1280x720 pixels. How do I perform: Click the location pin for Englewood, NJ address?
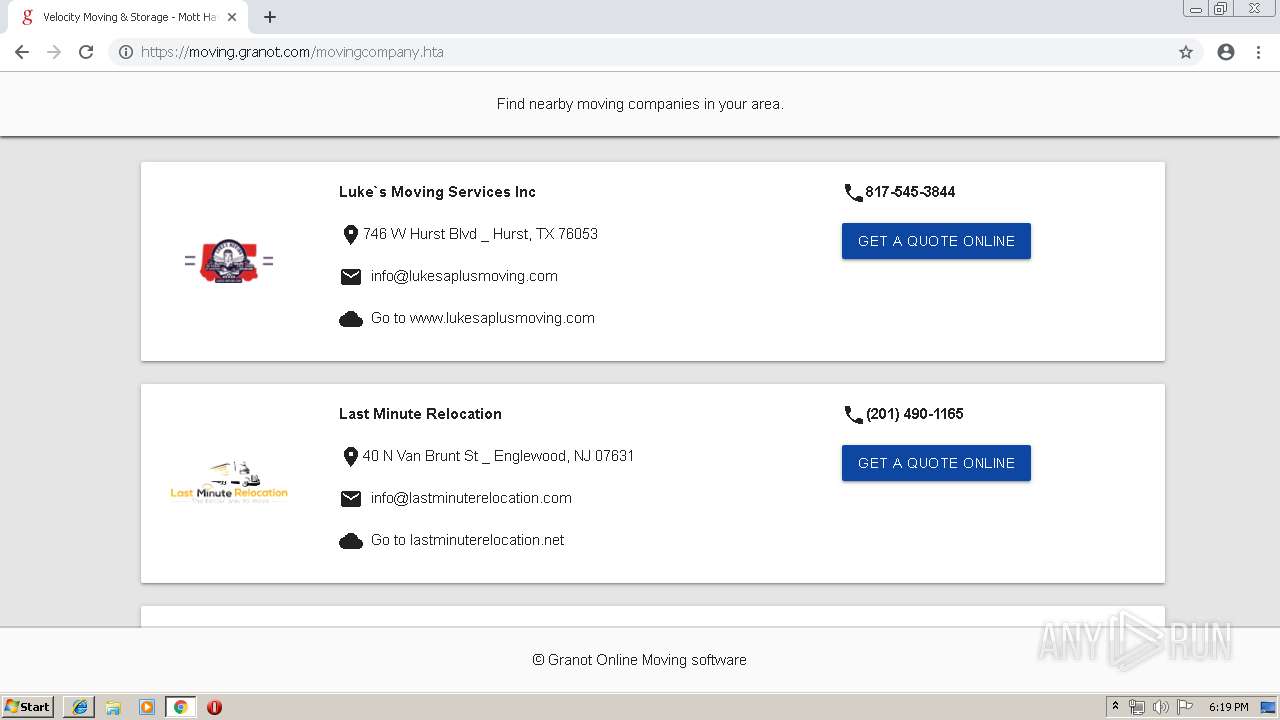350,457
